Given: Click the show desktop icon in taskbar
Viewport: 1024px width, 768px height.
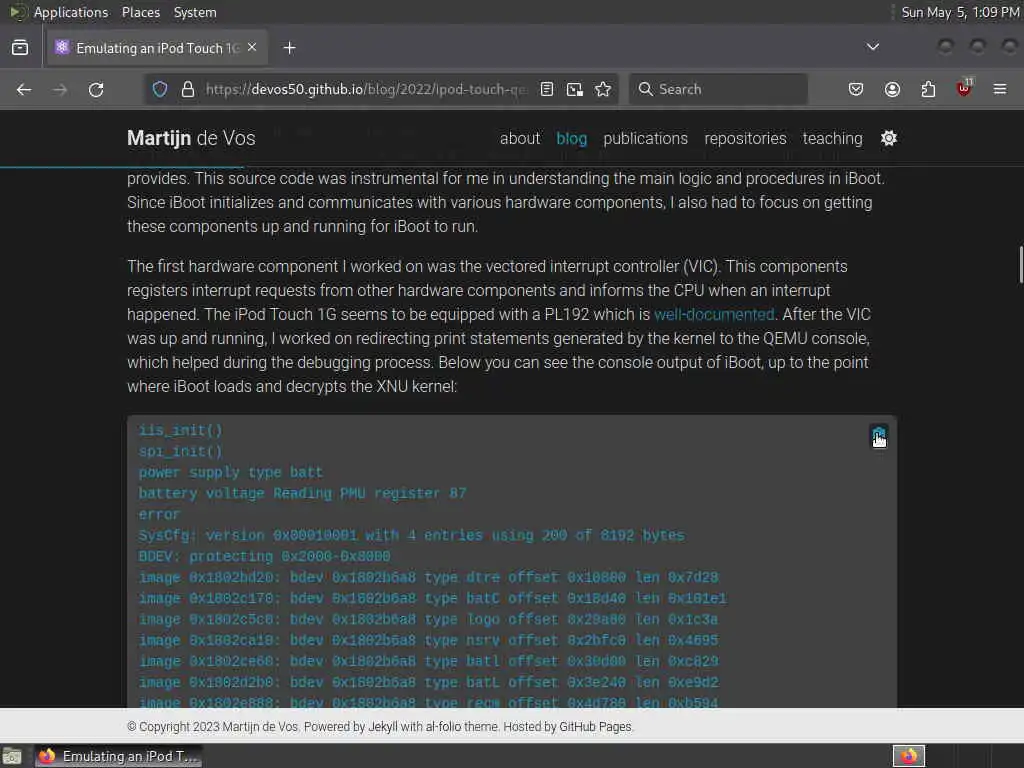Looking at the screenshot, I should [12, 756].
